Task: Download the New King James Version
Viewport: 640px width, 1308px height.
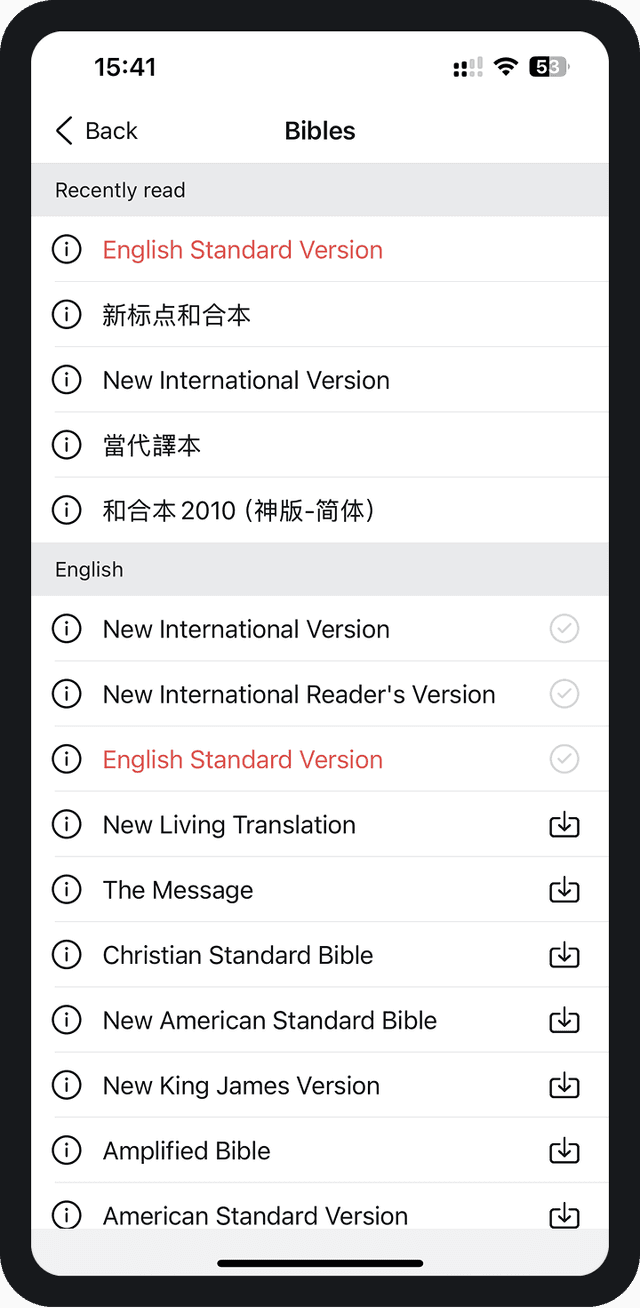Action: pos(564,1085)
